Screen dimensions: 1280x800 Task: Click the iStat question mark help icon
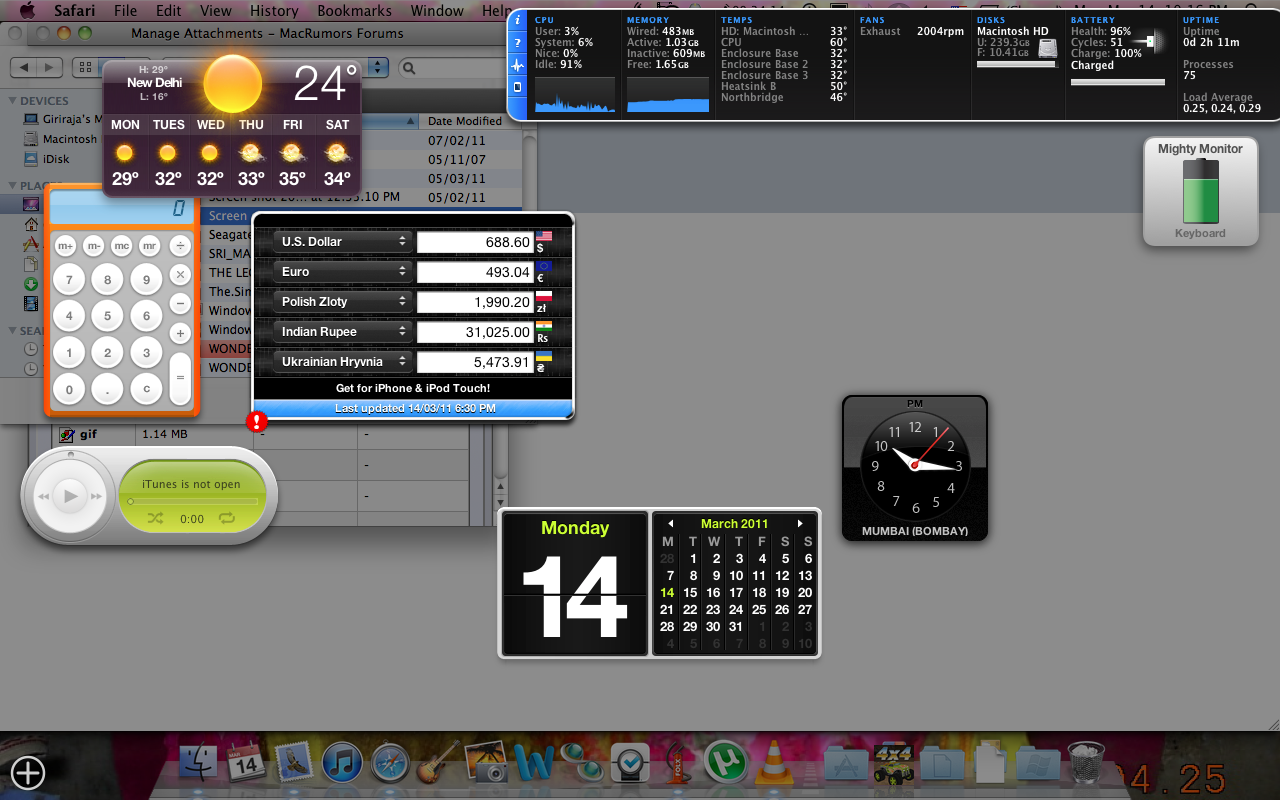coord(517,43)
